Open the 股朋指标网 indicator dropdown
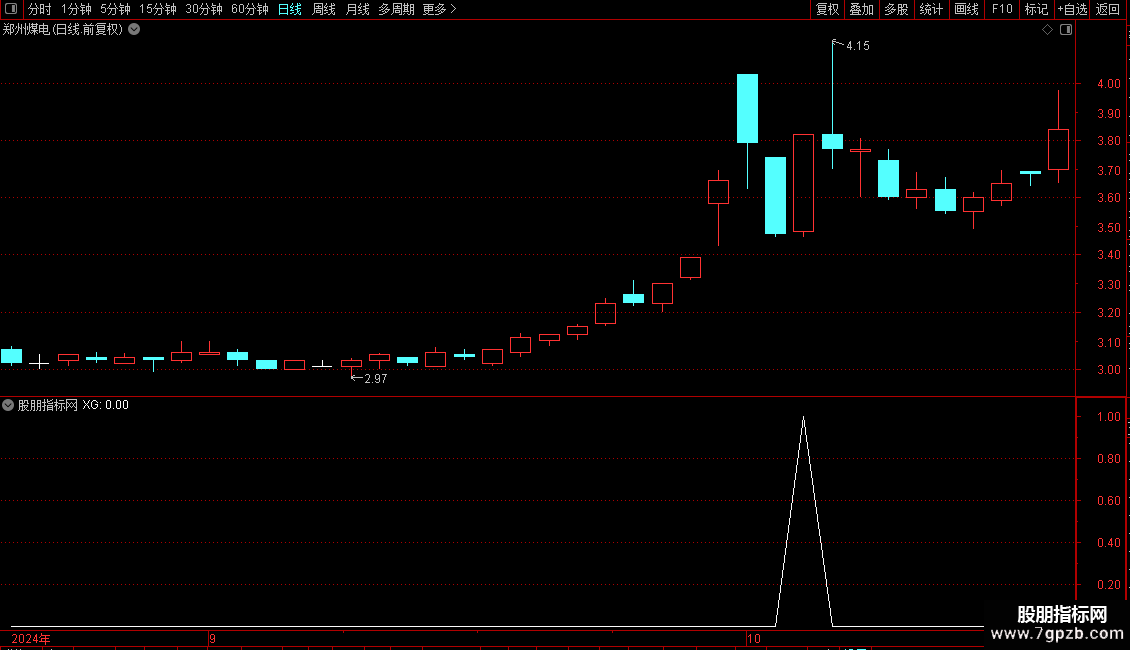This screenshot has width=1130, height=650. (8, 405)
